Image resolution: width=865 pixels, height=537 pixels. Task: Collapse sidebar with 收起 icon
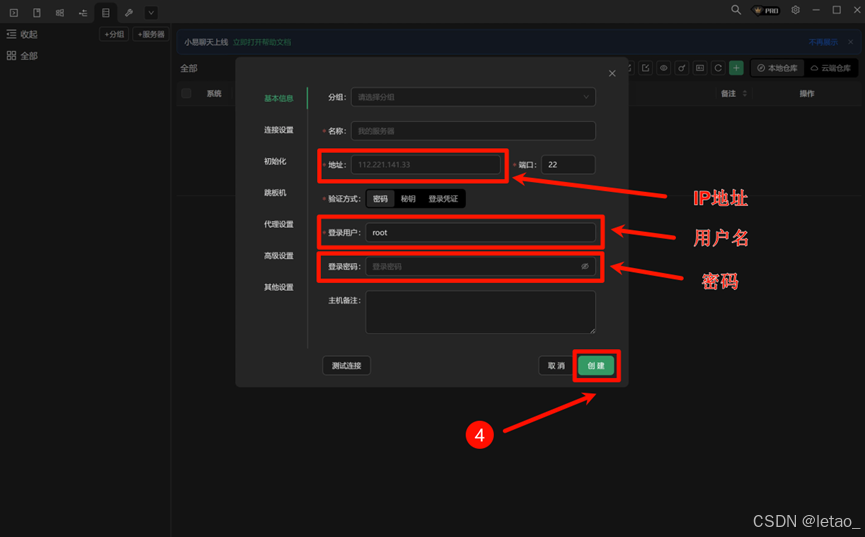(11, 34)
